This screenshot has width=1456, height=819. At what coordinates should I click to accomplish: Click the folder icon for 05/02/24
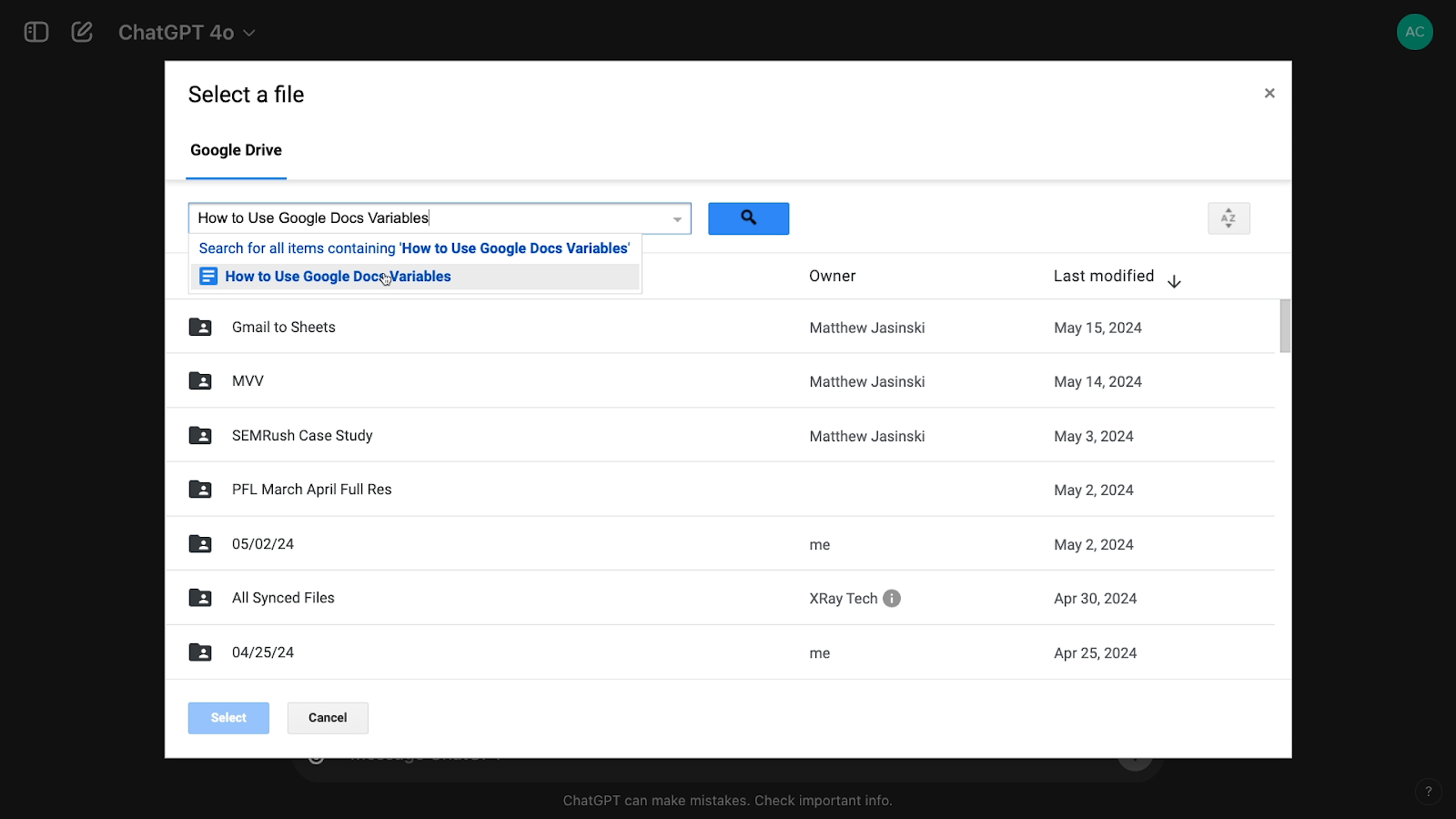coord(200,544)
